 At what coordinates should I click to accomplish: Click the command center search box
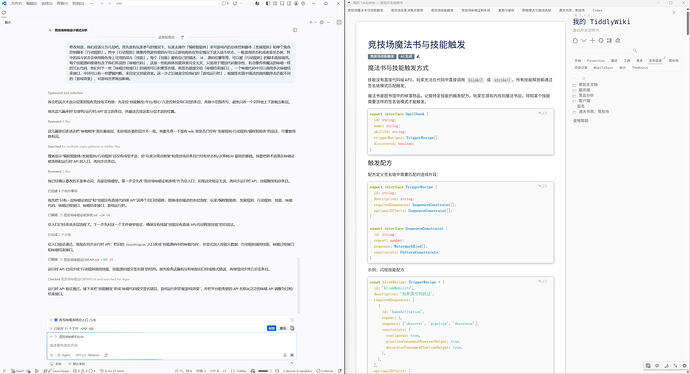point(167,4)
